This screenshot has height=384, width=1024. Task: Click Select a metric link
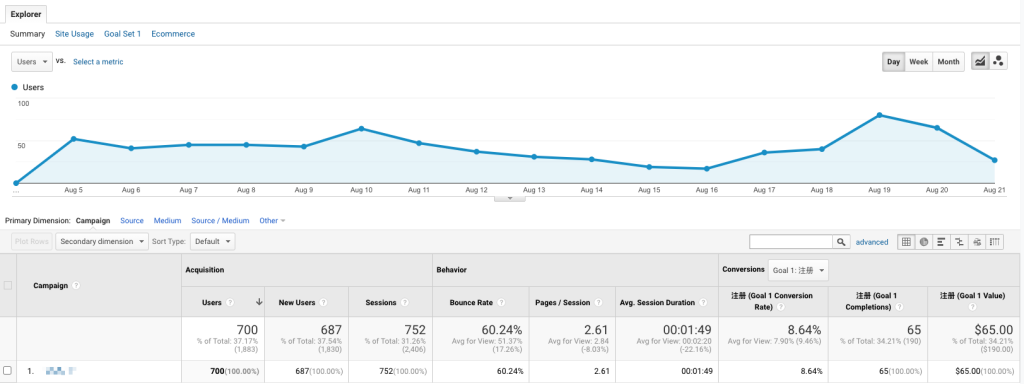[98, 61]
